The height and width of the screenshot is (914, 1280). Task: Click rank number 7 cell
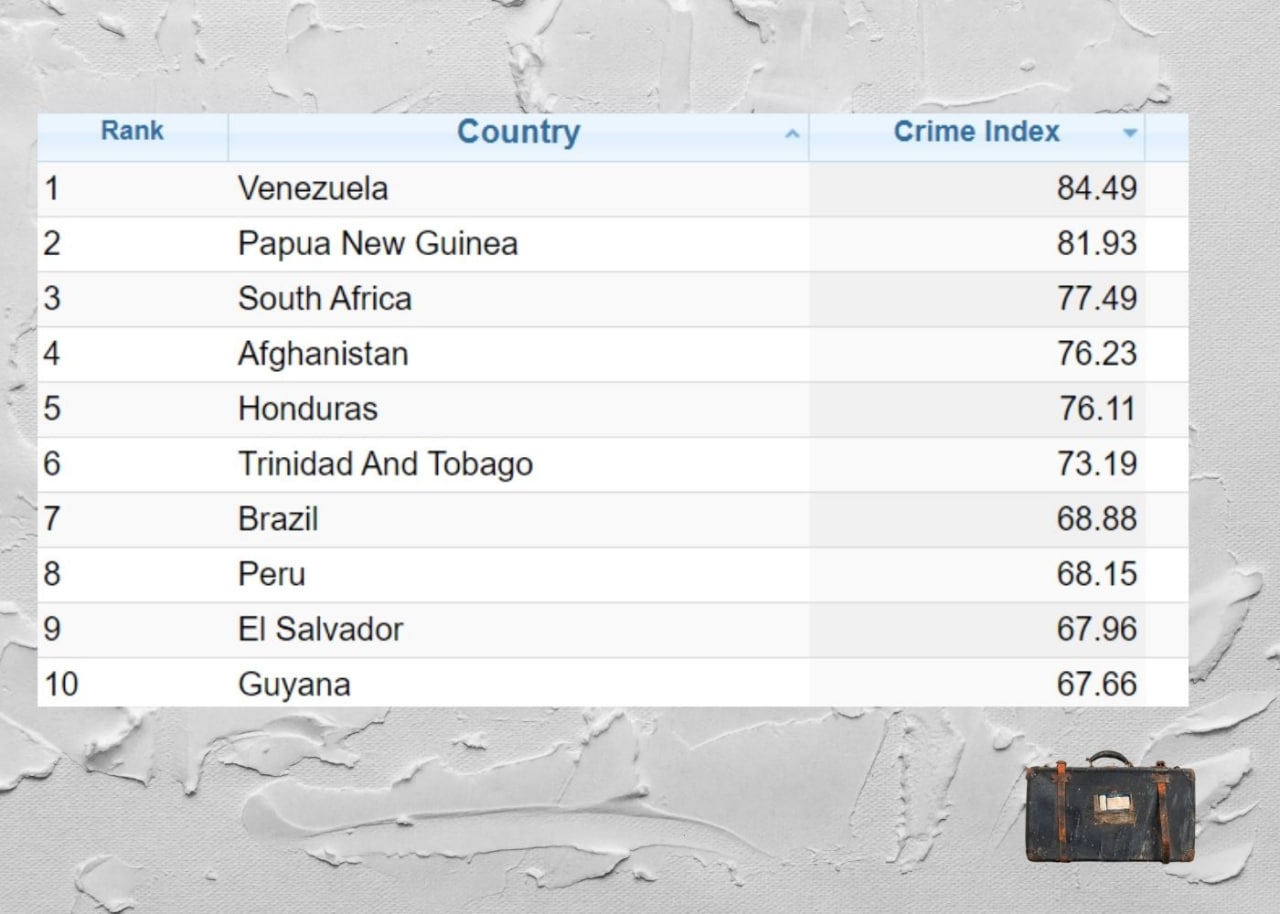click(x=52, y=519)
